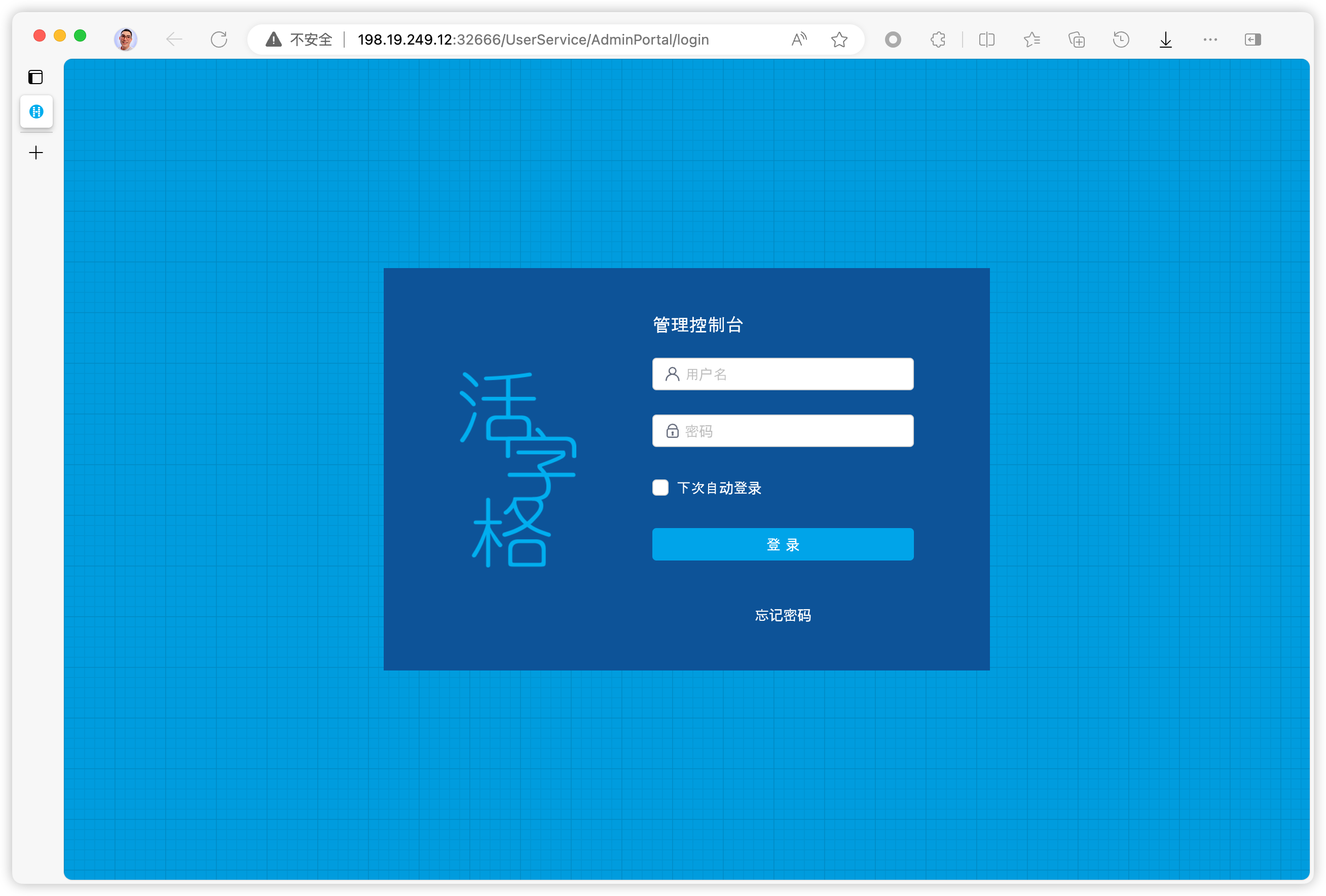Click the 不安全 security label
1326x896 pixels.
point(311,40)
